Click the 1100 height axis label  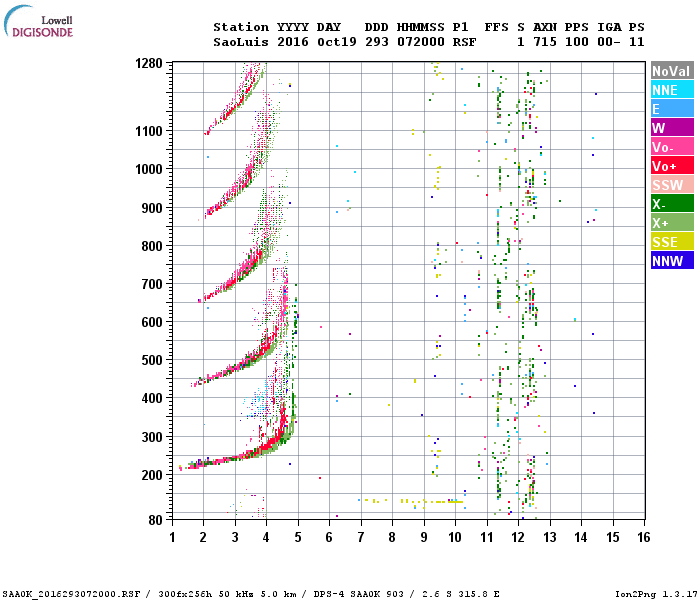149,131
